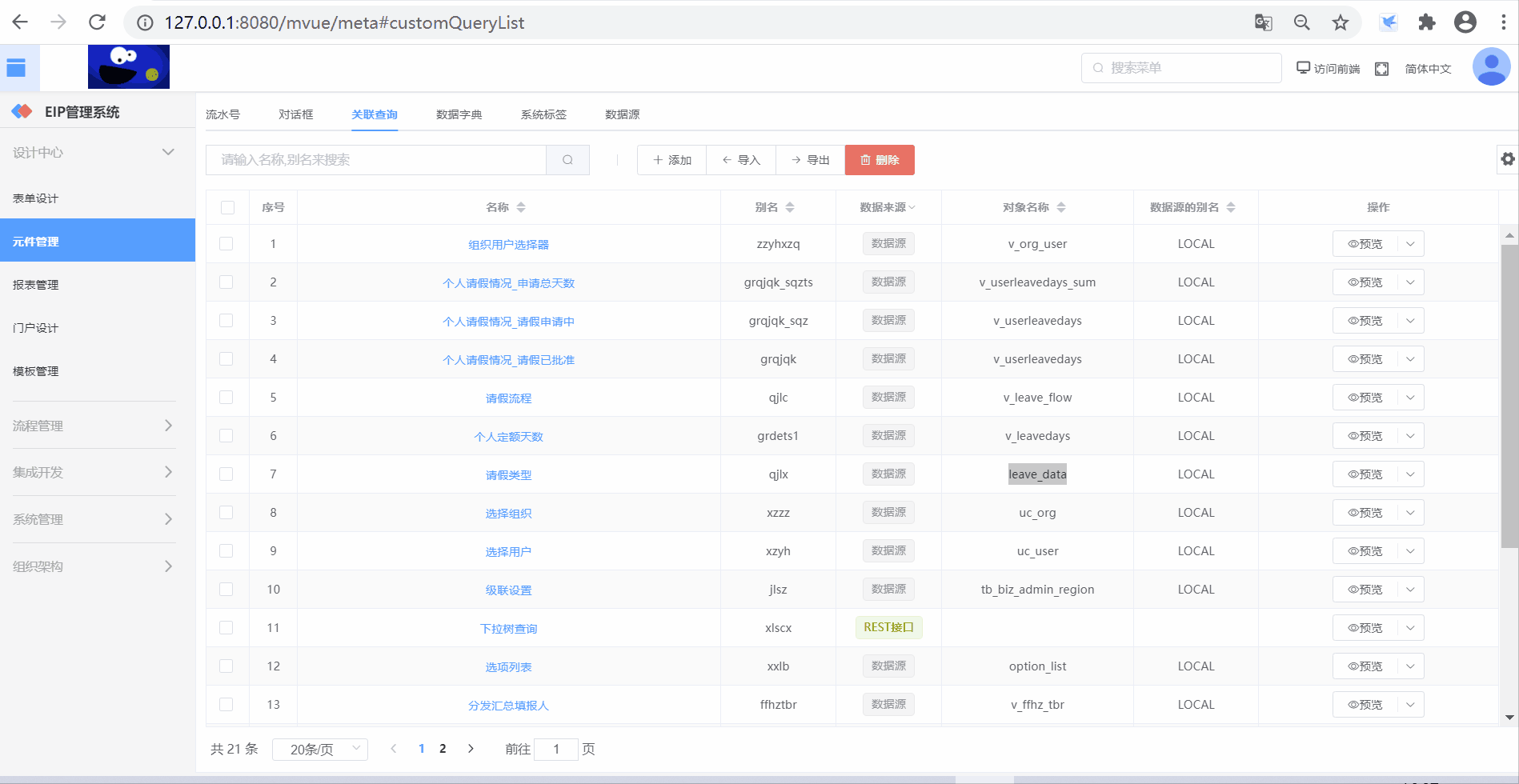Preview row 7 请假类型
This screenshot has width=1519, height=784.
[x=1365, y=474]
